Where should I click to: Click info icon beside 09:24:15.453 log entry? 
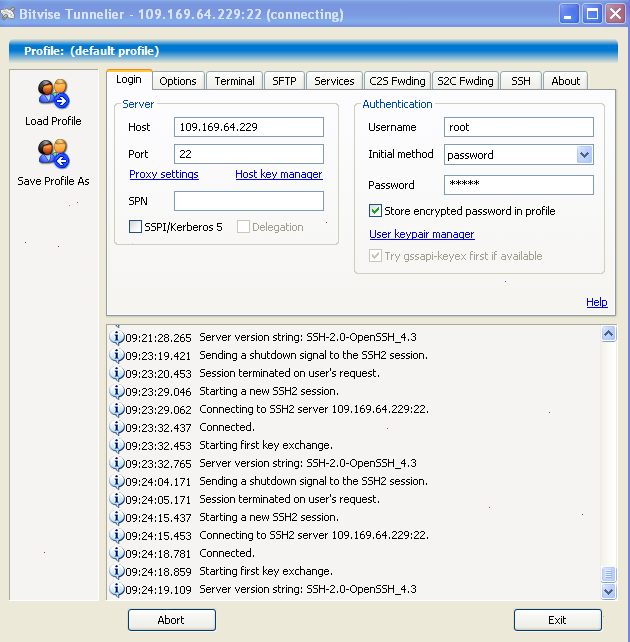coord(117,536)
